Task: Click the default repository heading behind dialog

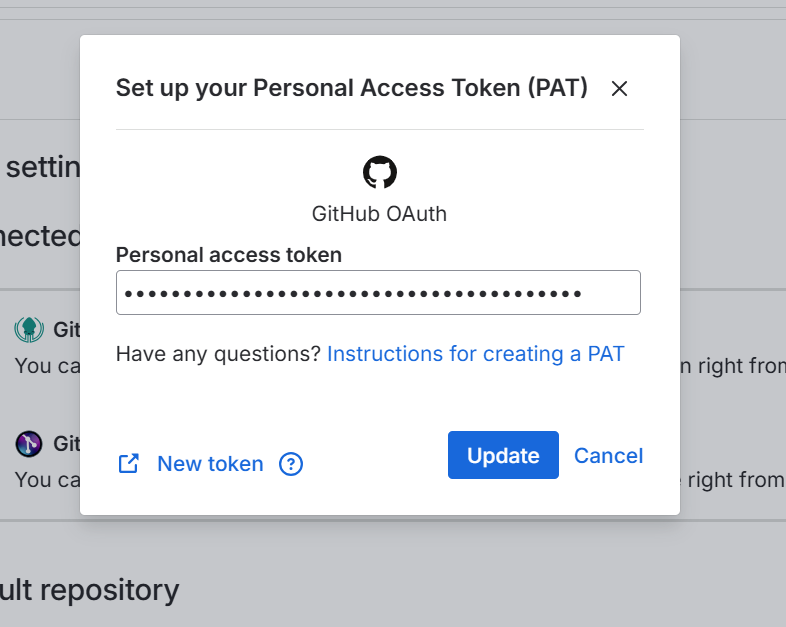Action: coord(90,590)
